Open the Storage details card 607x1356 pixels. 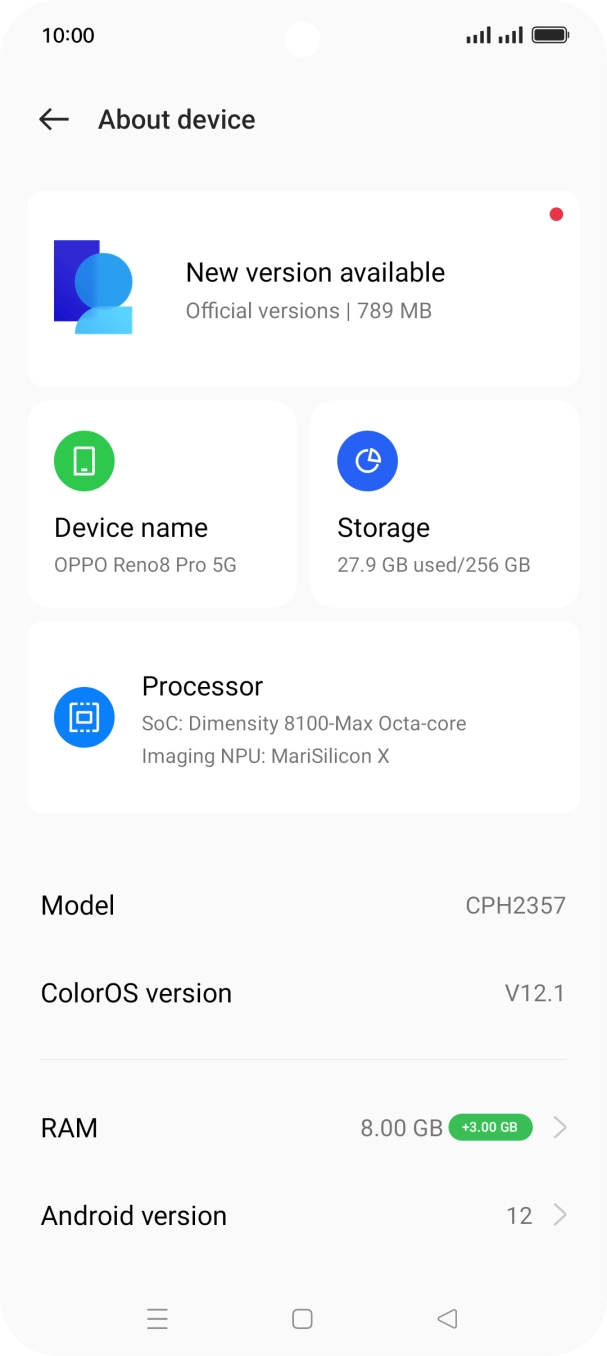tap(445, 503)
